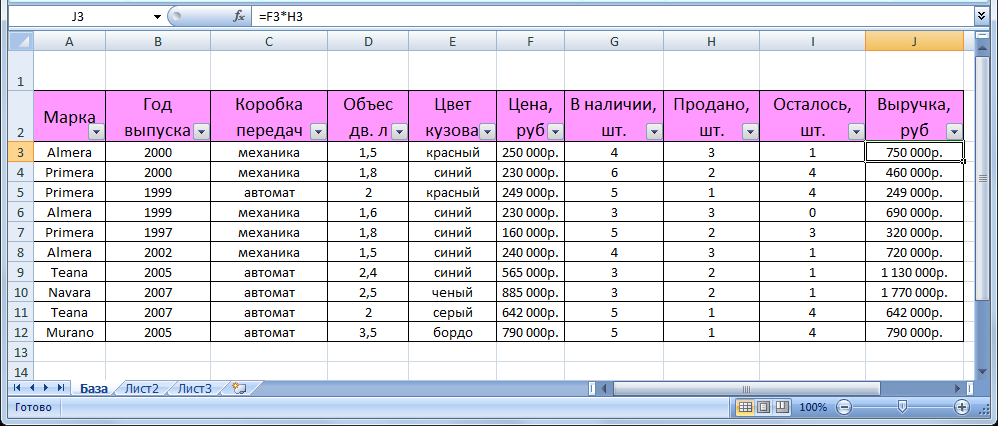Image resolution: width=998 pixels, height=426 pixels.
Task: Open the Осталось filter dropdown
Action: pos(855,132)
